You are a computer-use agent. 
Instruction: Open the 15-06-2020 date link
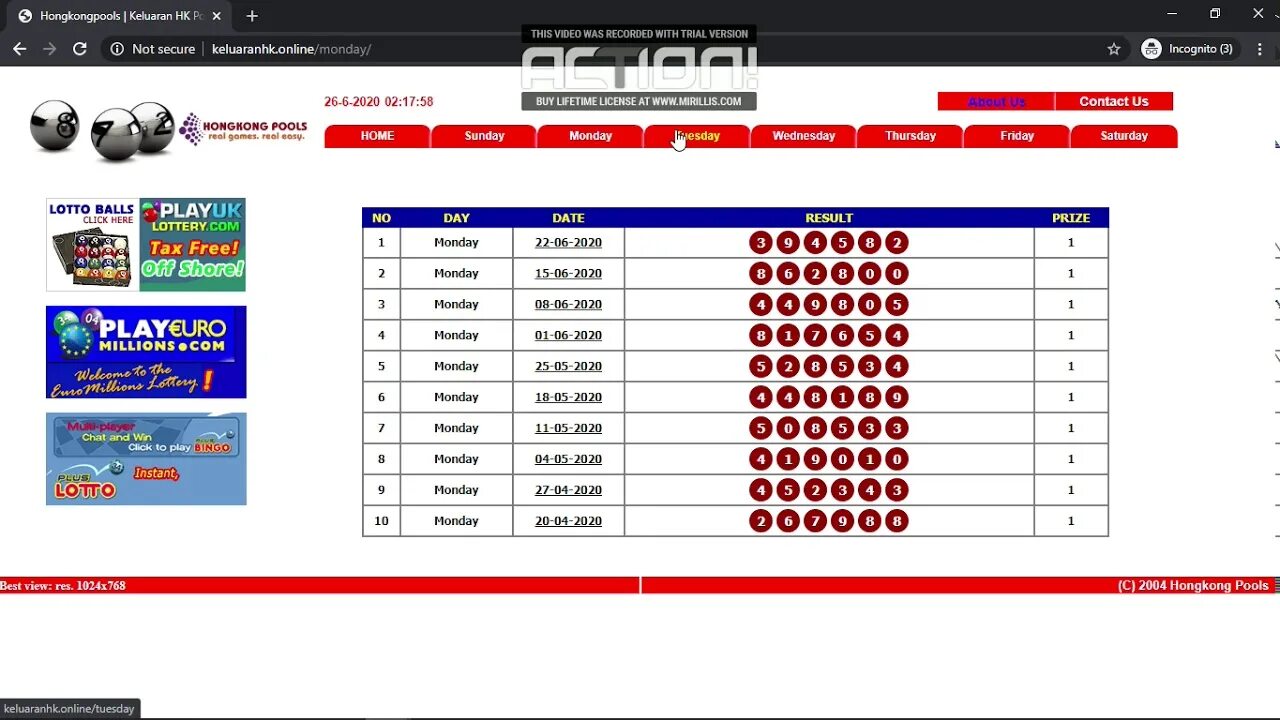point(568,274)
